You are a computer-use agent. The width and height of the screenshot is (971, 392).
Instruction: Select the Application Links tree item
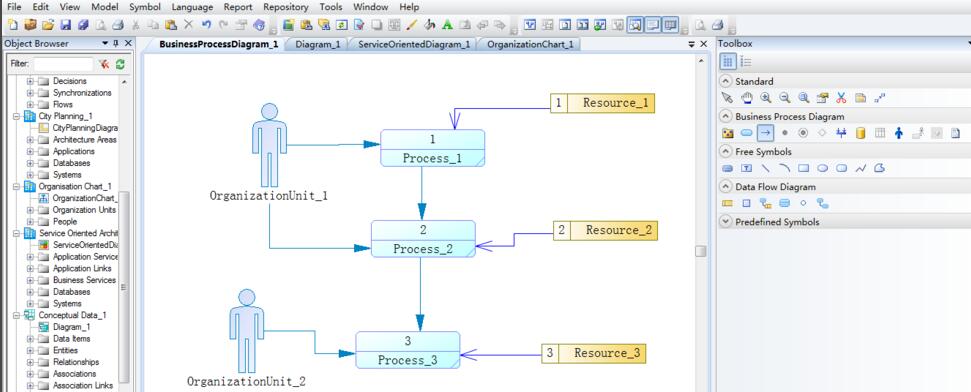pos(82,269)
